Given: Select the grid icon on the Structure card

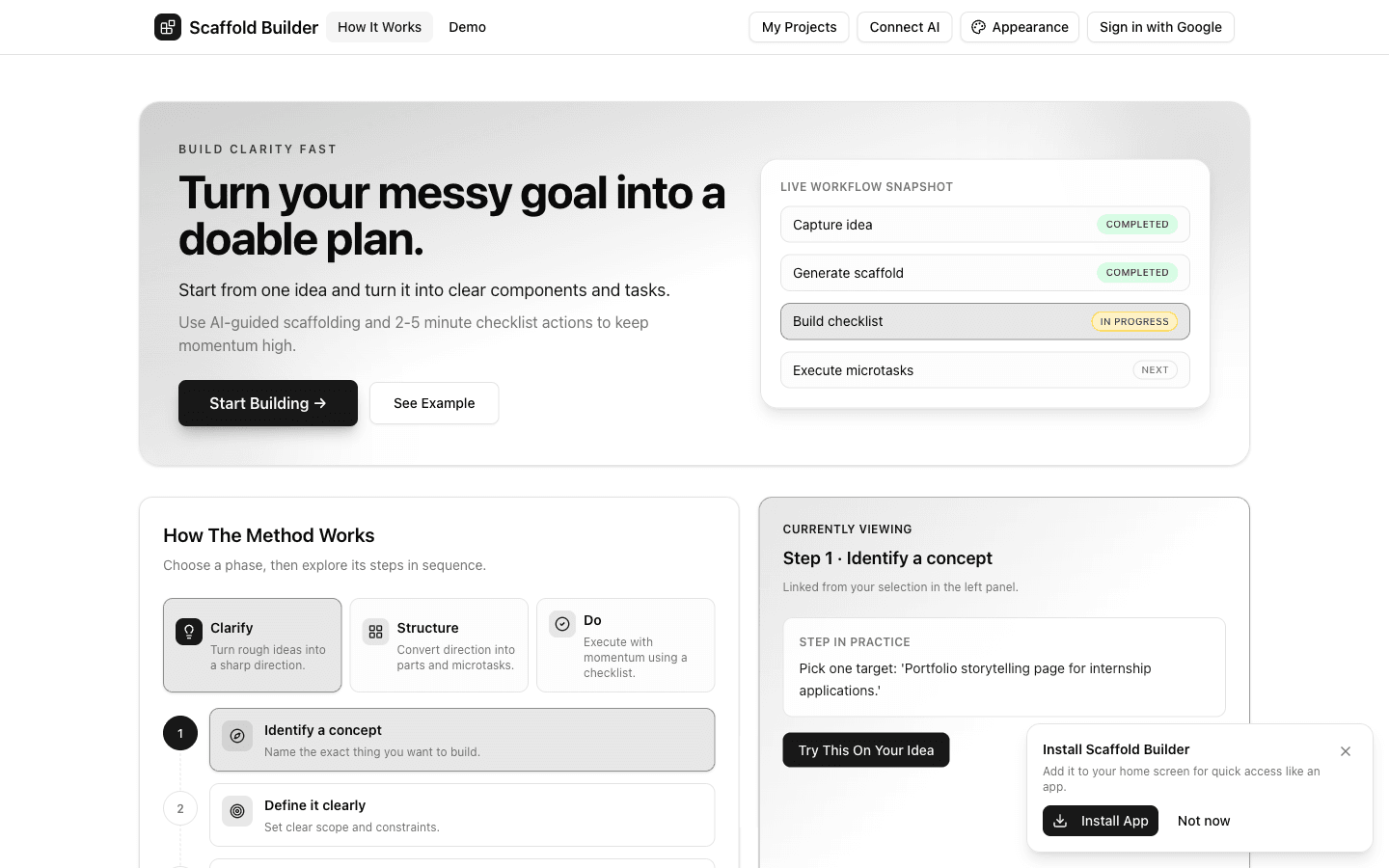Looking at the screenshot, I should [375, 632].
